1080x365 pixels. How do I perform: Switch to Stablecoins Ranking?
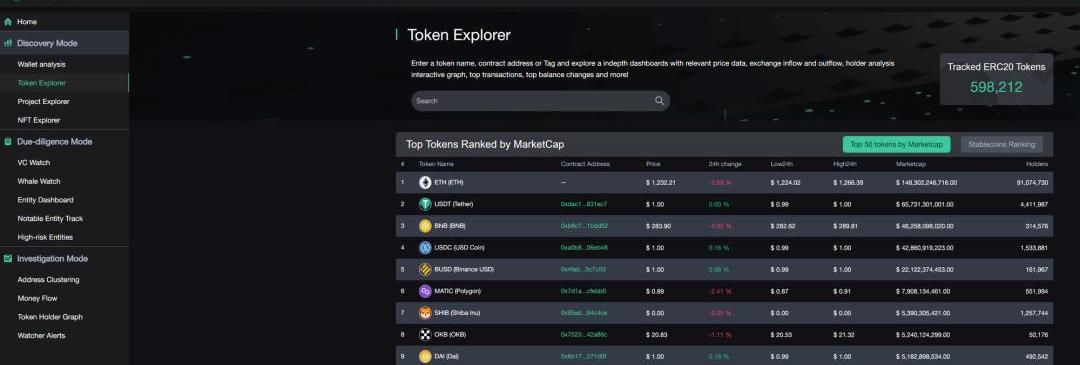click(x=1001, y=145)
